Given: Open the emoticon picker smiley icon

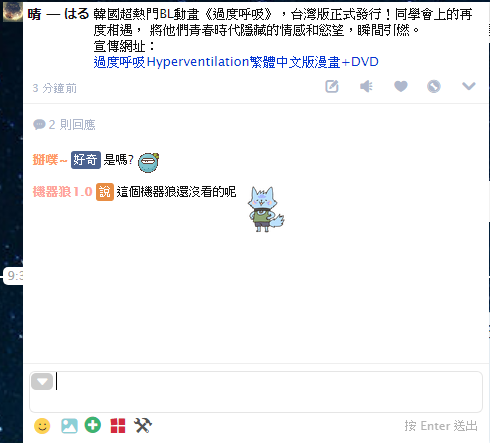Looking at the screenshot, I should [x=42, y=426].
